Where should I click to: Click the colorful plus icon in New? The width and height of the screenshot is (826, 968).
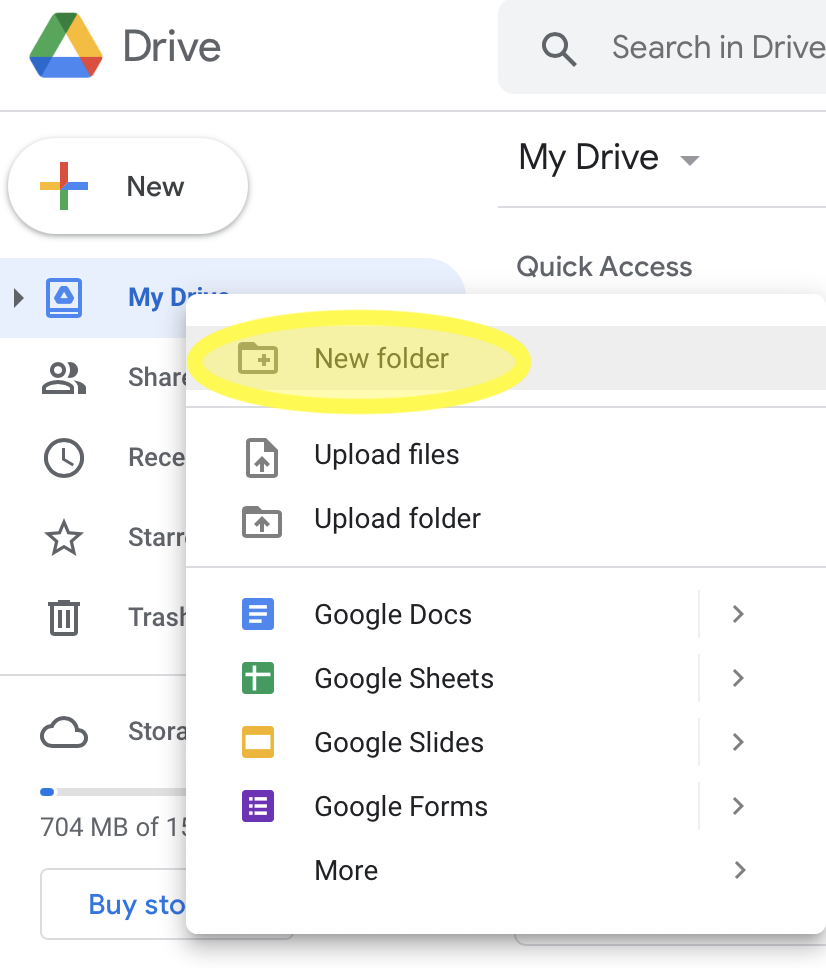pos(64,186)
